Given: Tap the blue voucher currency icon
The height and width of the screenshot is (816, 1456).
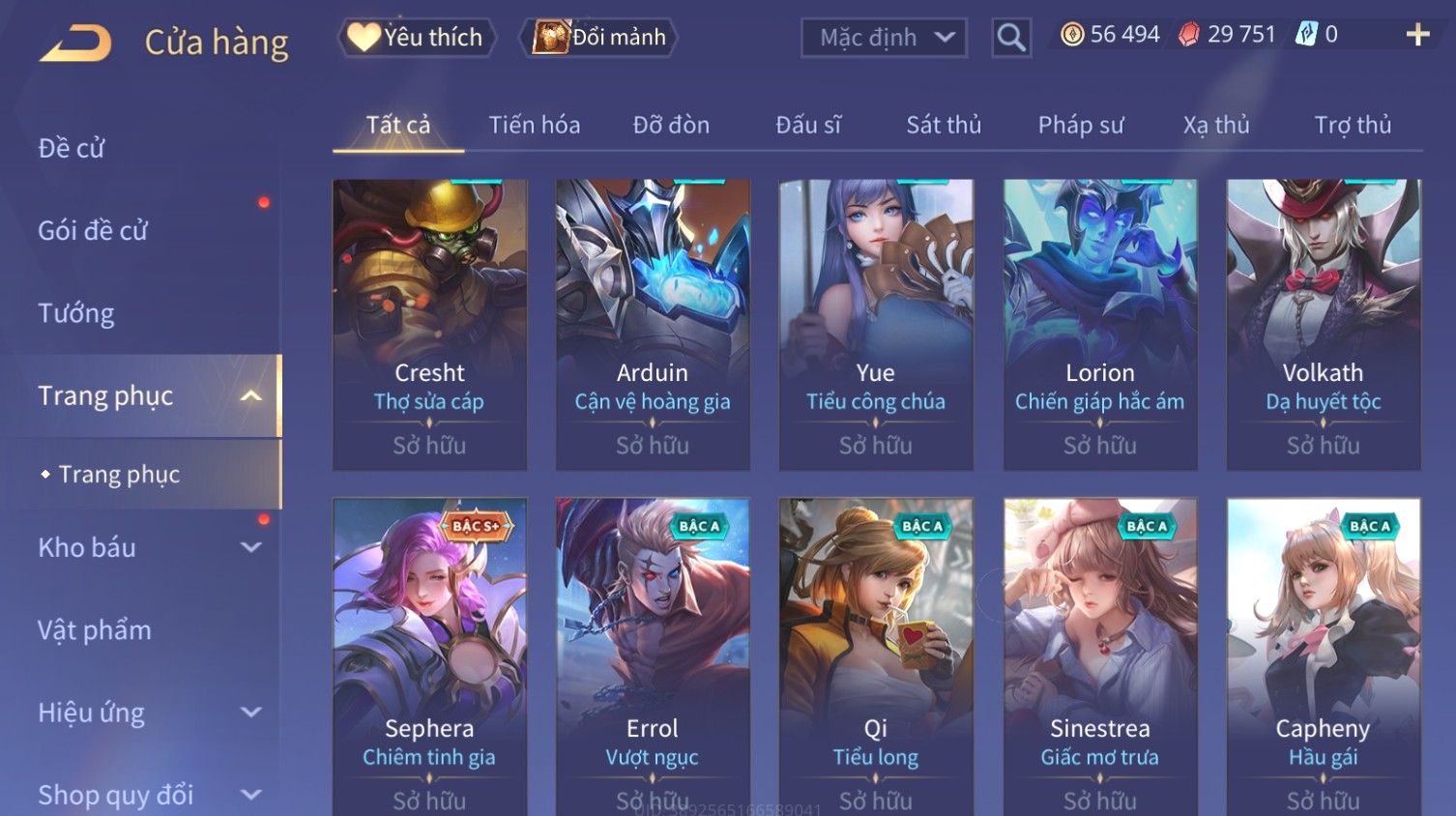Looking at the screenshot, I should click(x=1306, y=35).
